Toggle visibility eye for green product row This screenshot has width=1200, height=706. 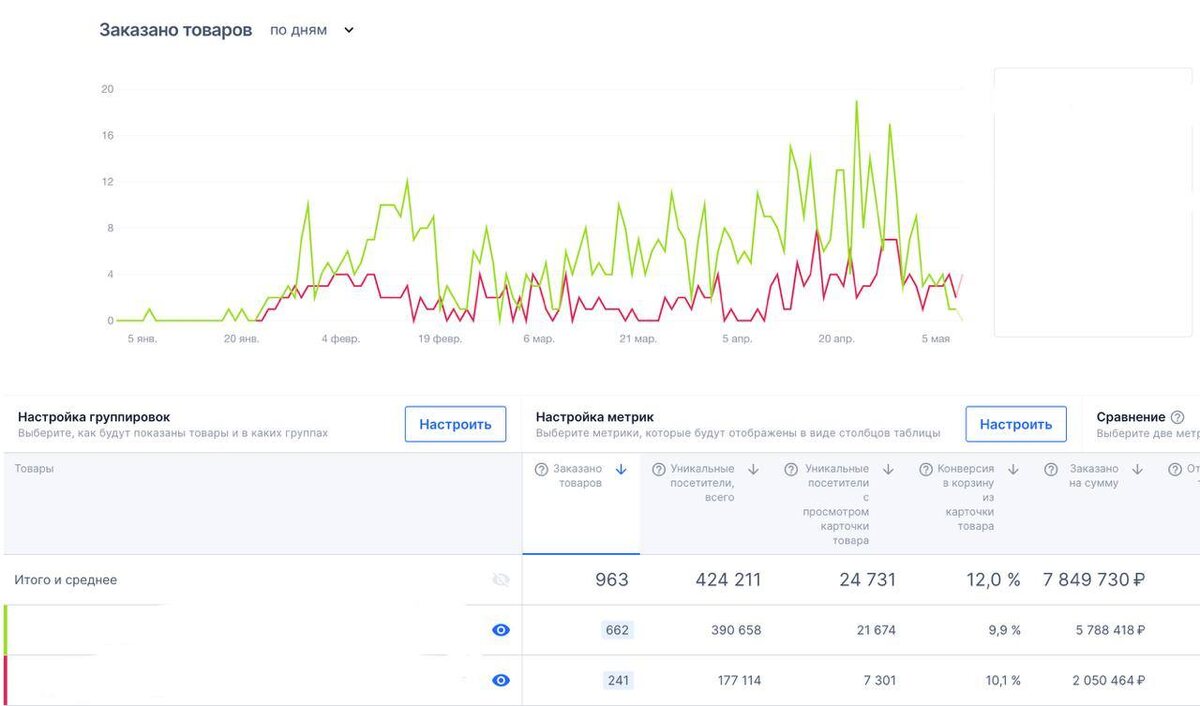pos(501,630)
